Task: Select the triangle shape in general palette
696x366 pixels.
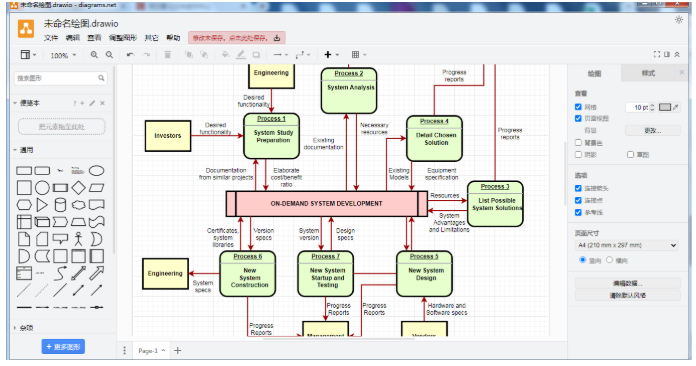Action: click(x=42, y=205)
